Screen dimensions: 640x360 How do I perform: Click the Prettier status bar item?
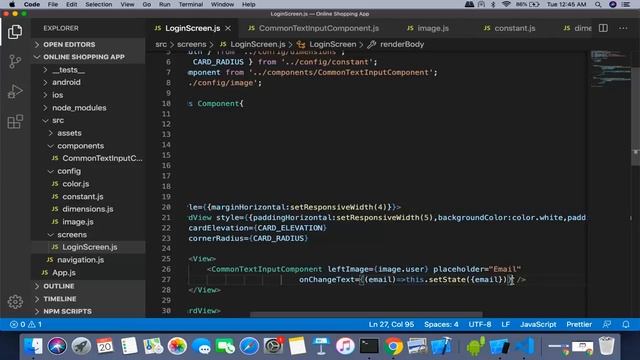pyautogui.click(x=579, y=324)
